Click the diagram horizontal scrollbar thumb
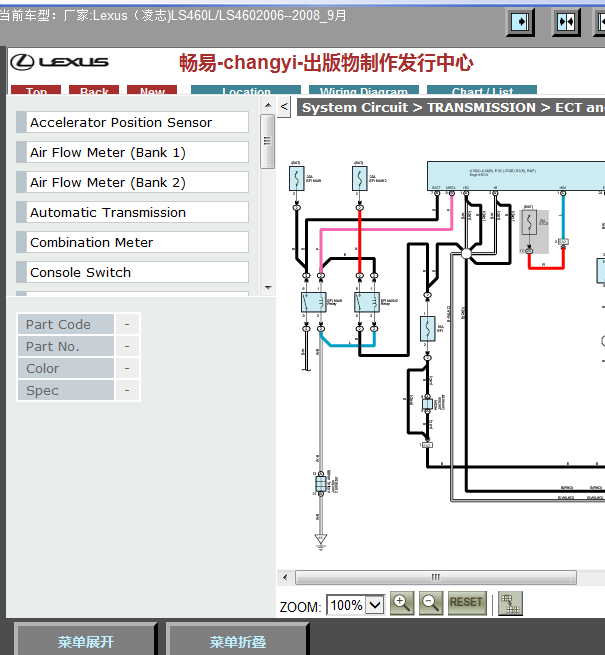The width and height of the screenshot is (605, 655). [x=436, y=577]
